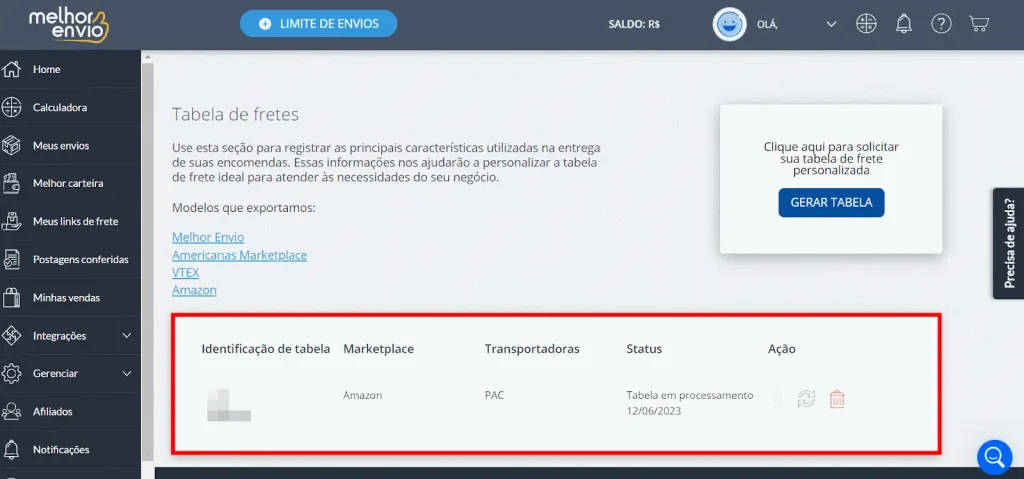Open Meus envios menu item

coord(61,145)
